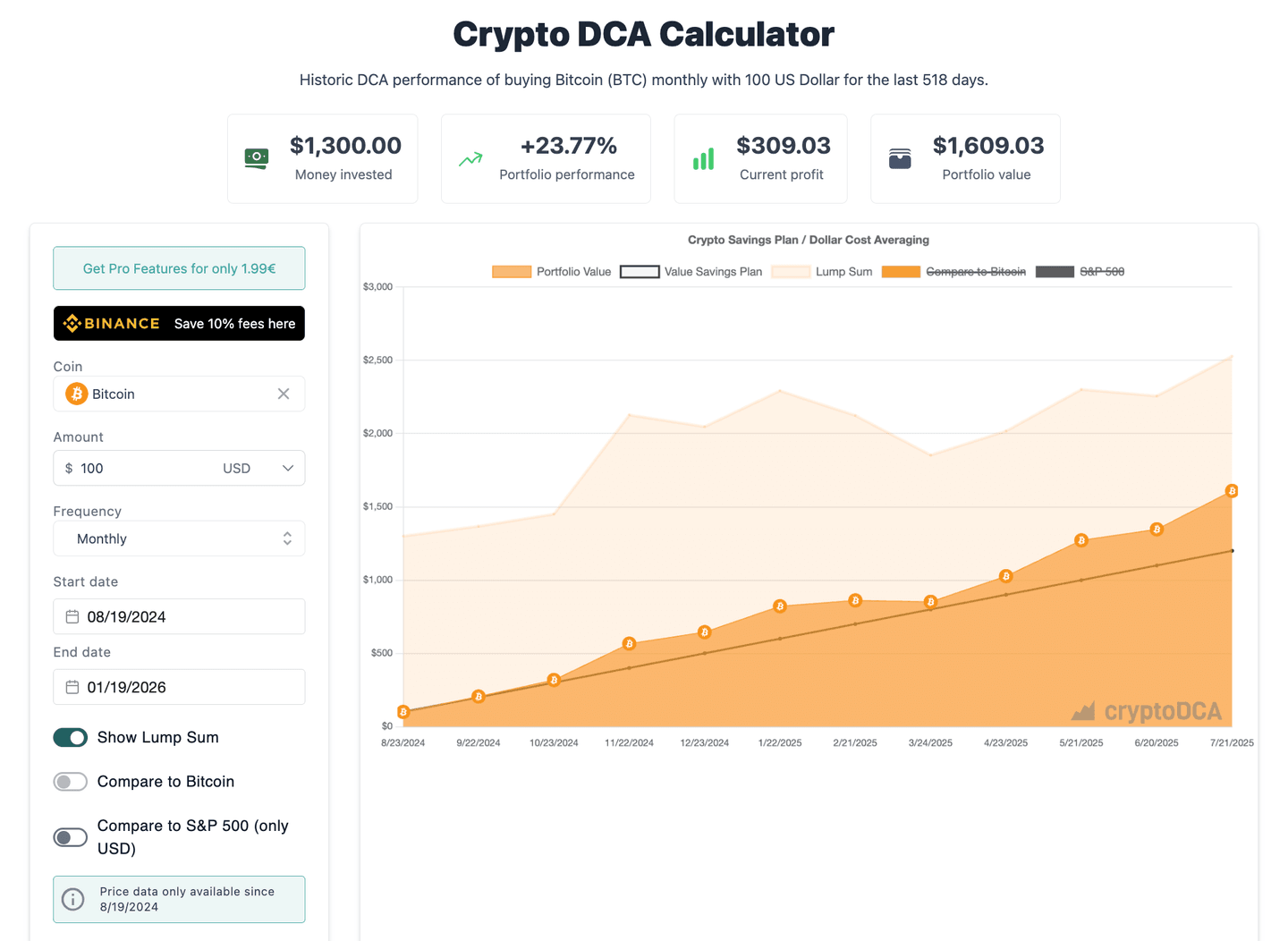Viewport: 1288px width, 941px height.
Task: Click the money invested banknote icon
Action: [x=256, y=157]
